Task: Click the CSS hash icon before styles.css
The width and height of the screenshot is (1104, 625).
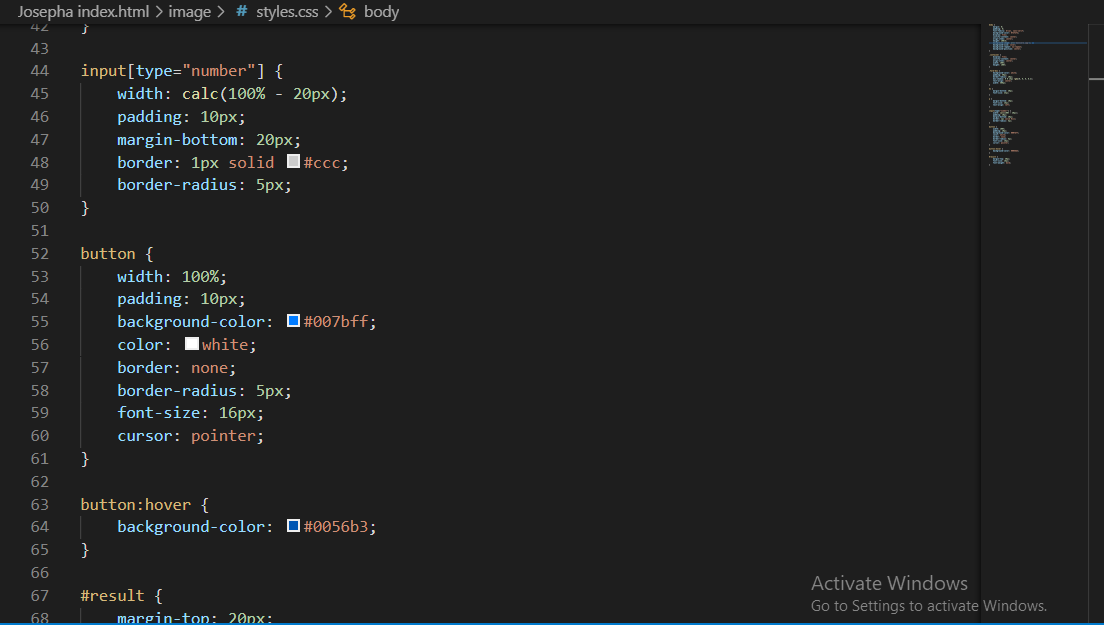Action: tap(242, 12)
